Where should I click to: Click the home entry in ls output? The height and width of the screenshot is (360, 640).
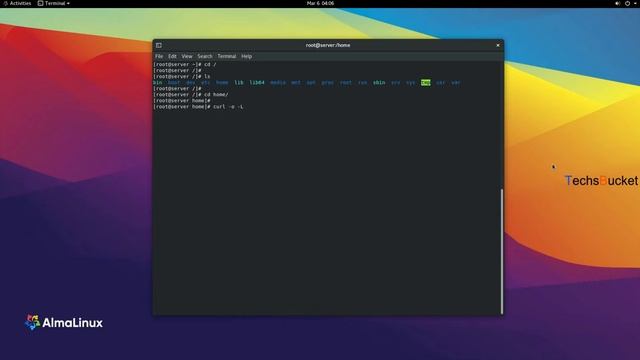click(x=222, y=82)
